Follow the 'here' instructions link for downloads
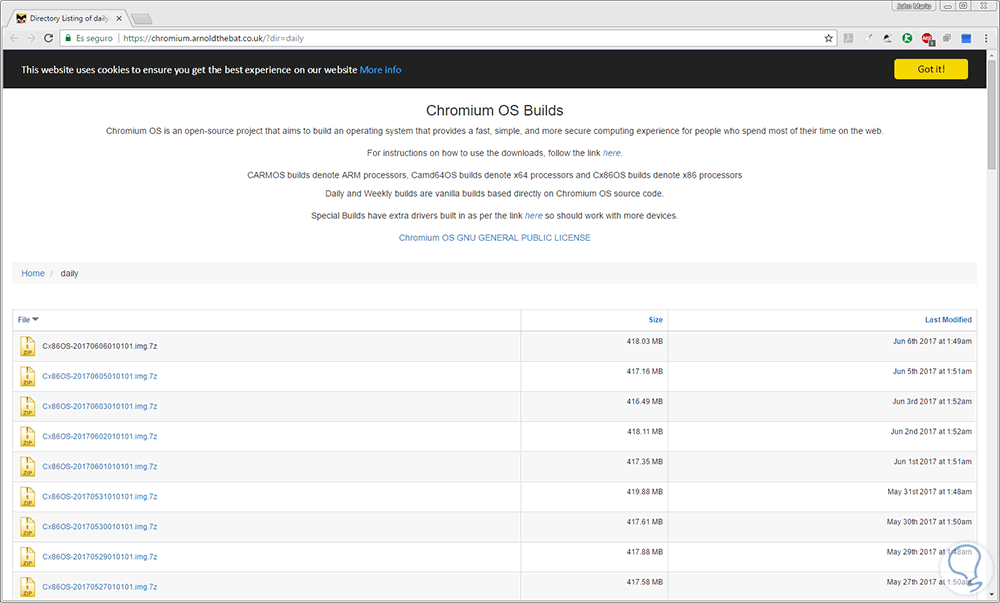 coord(612,153)
